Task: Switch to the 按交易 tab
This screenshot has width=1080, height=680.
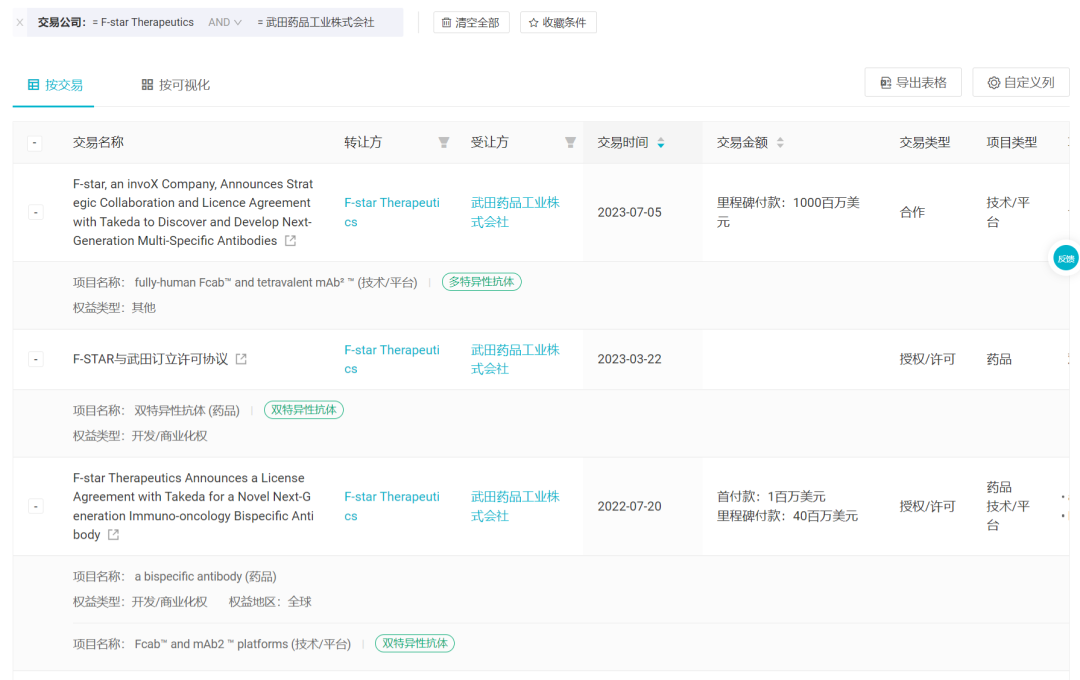Action: pyautogui.click(x=55, y=85)
